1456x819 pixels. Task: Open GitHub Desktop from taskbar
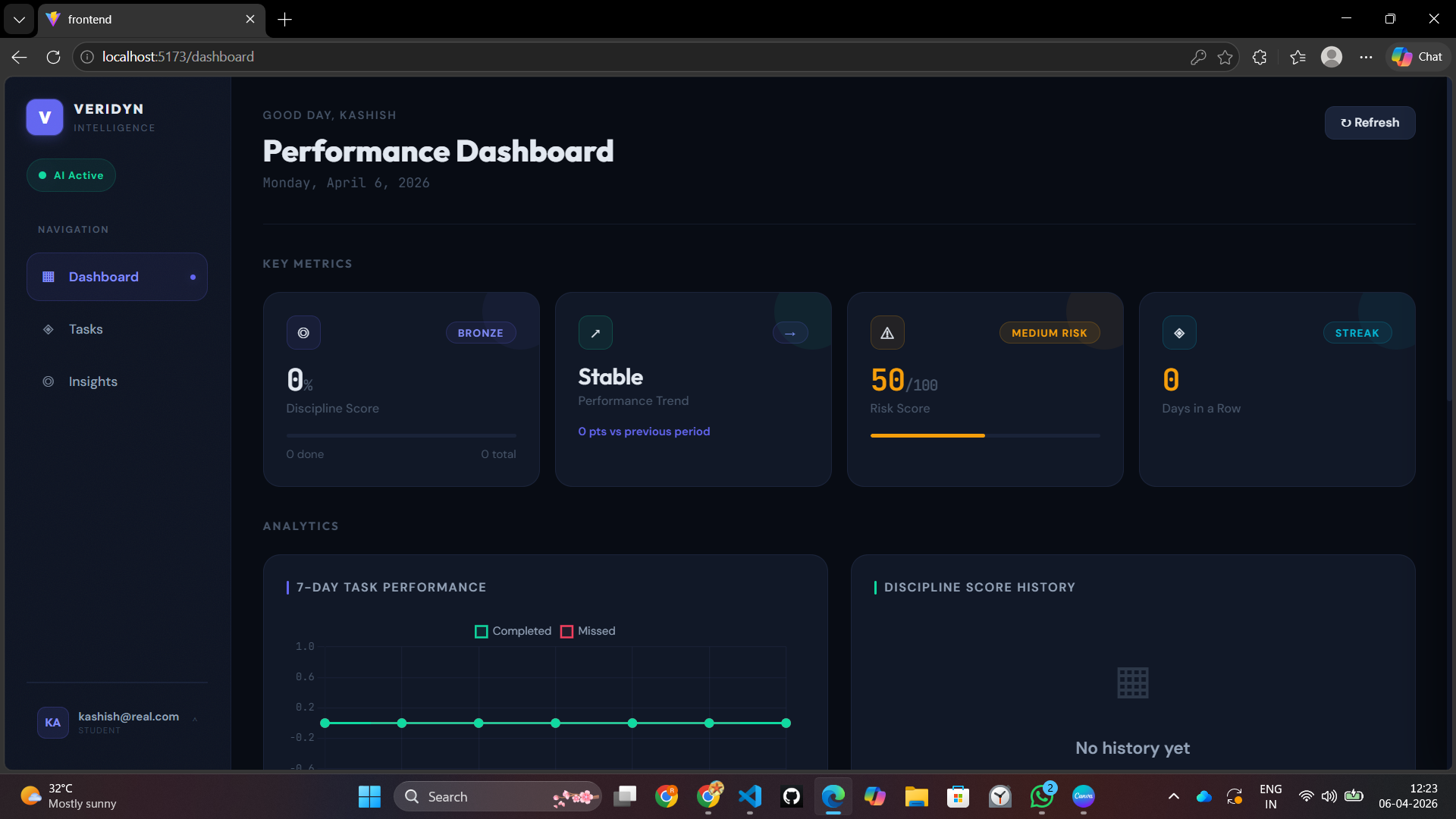(x=792, y=796)
